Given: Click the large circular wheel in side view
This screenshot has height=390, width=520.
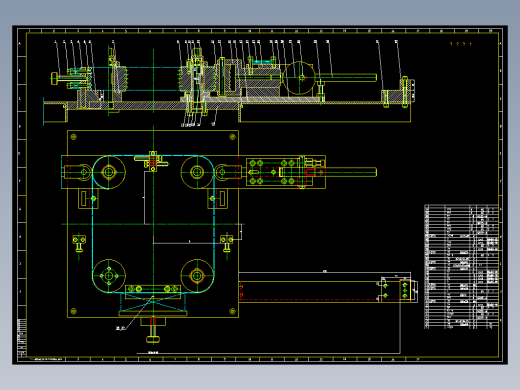Looking at the screenshot, I should [x=299, y=78].
